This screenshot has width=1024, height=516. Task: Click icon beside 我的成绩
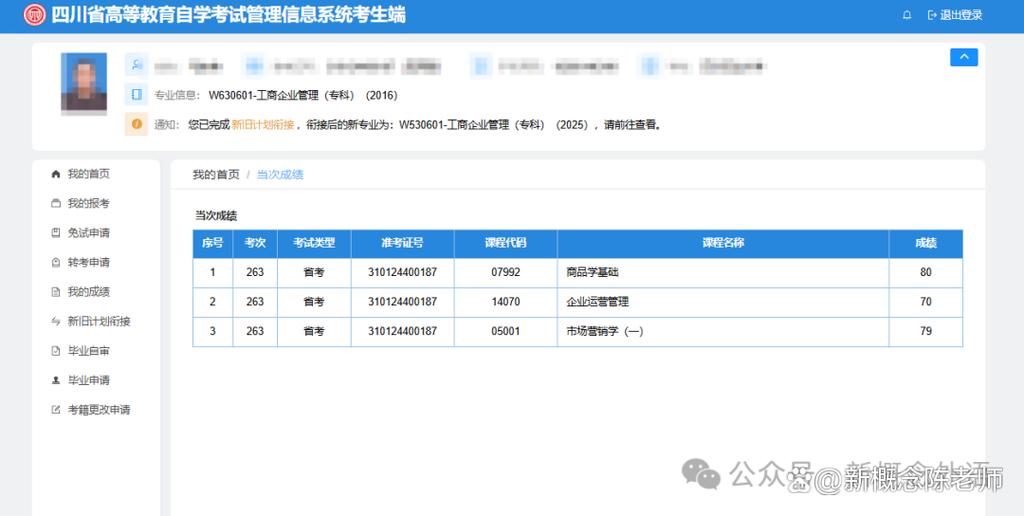[56, 292]
